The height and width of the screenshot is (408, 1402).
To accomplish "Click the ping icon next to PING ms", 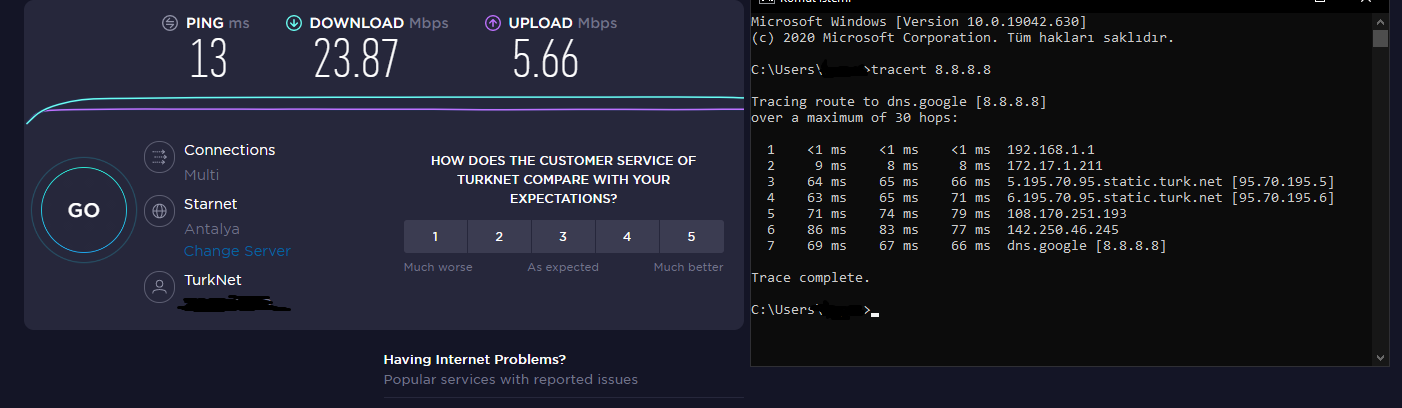I will tap(170, 22).
